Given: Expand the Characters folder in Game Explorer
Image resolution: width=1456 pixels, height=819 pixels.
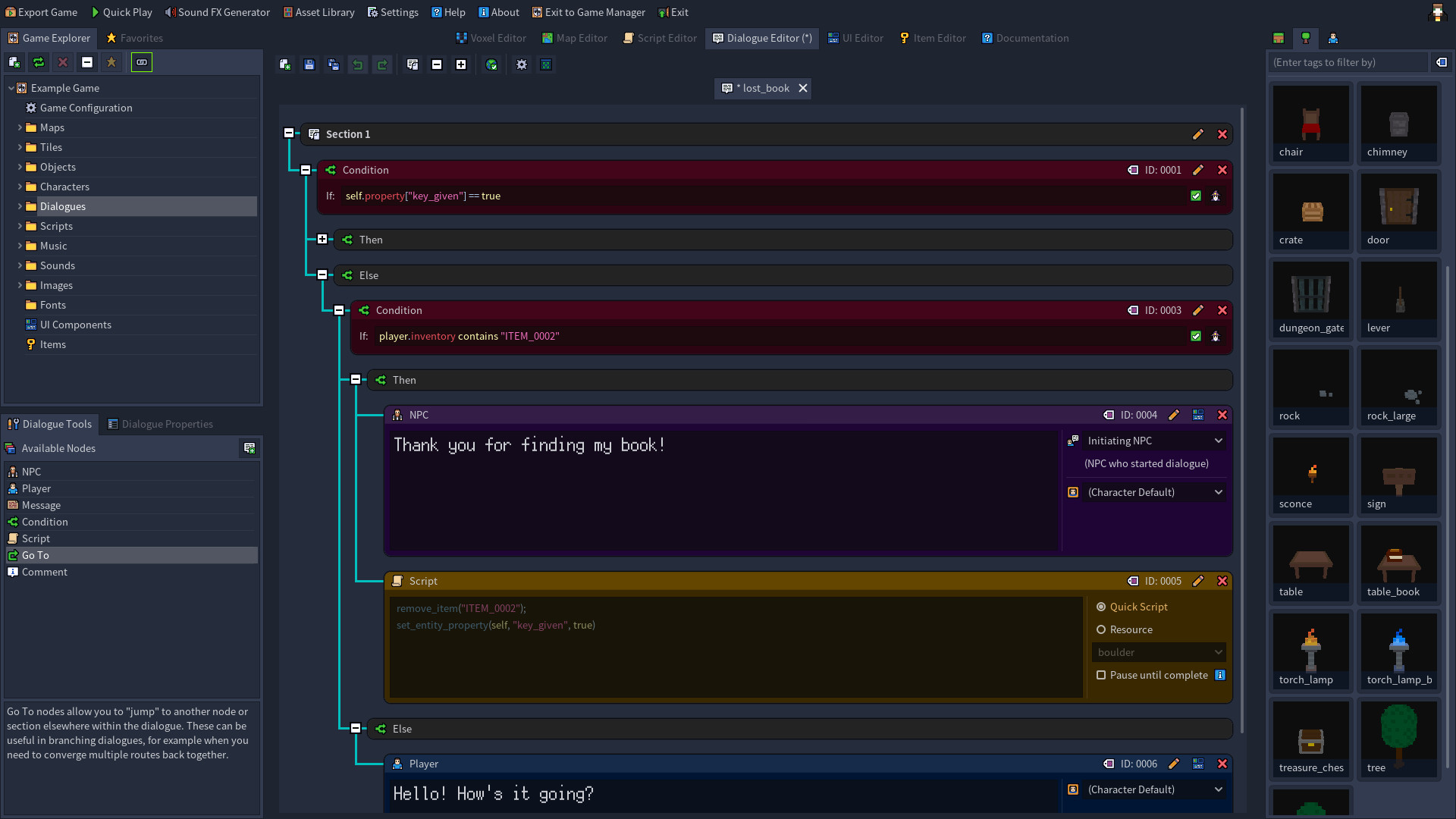Looking at the screenshot, I should click(20, 187).
